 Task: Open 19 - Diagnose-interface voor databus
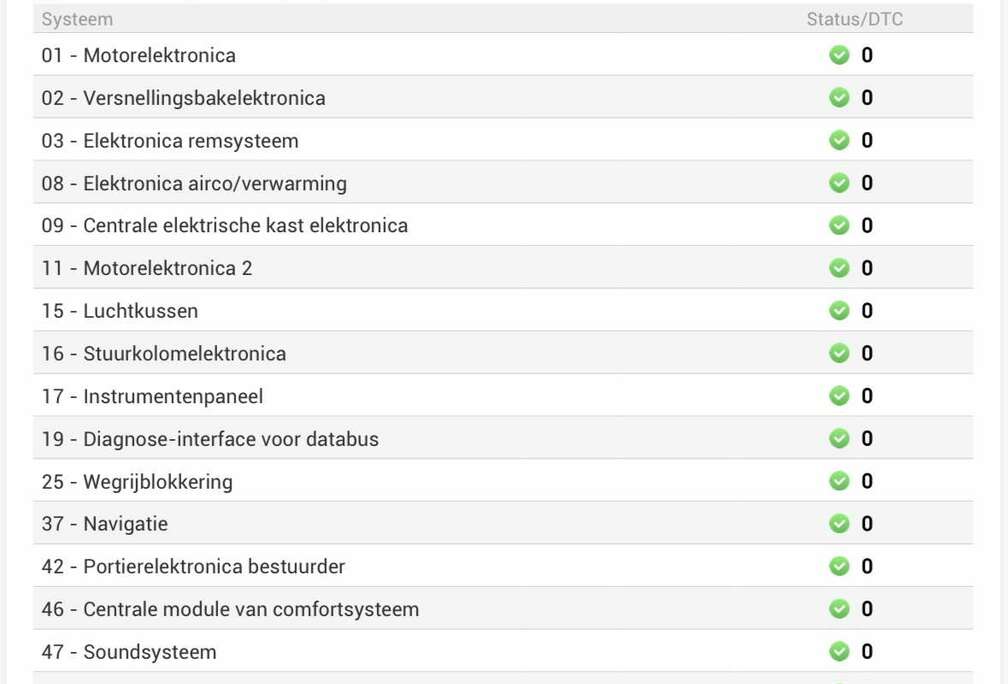click(x=210, y=439)
